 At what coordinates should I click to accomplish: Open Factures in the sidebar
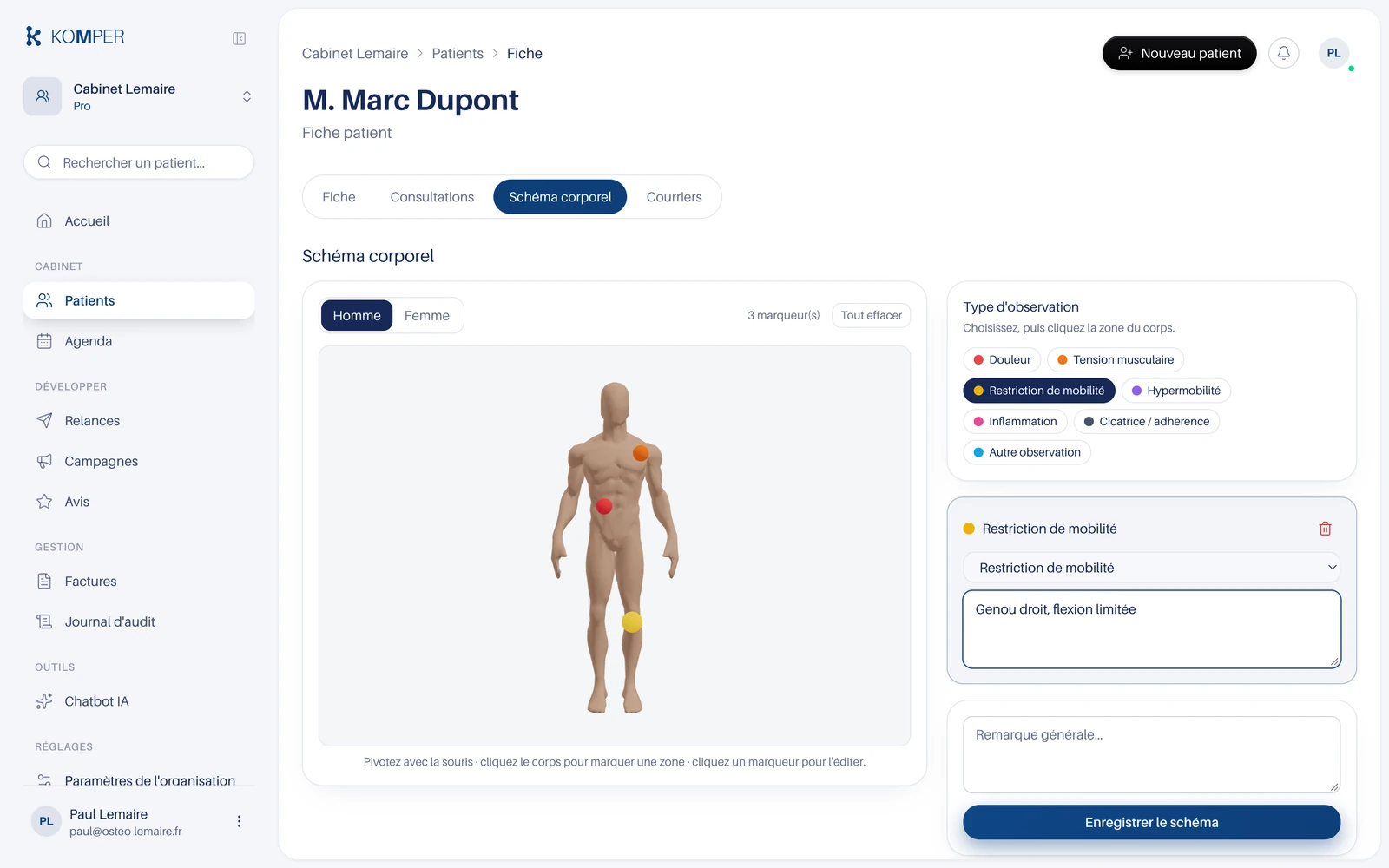139,582
